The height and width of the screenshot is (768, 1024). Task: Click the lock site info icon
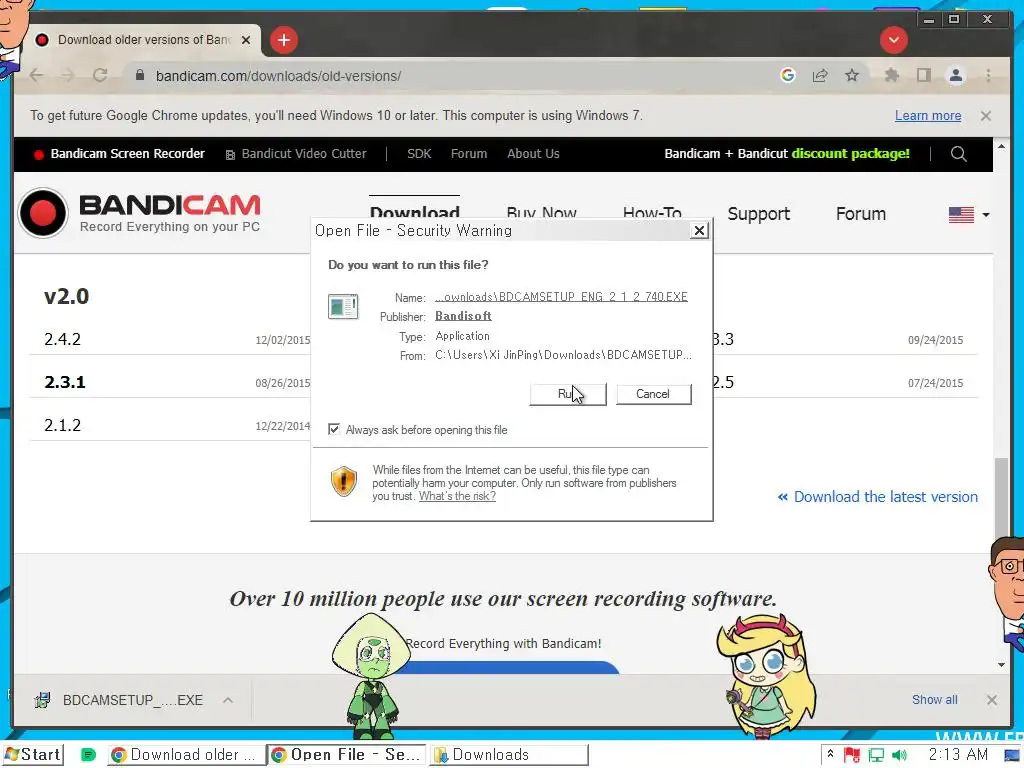(139, 76)
